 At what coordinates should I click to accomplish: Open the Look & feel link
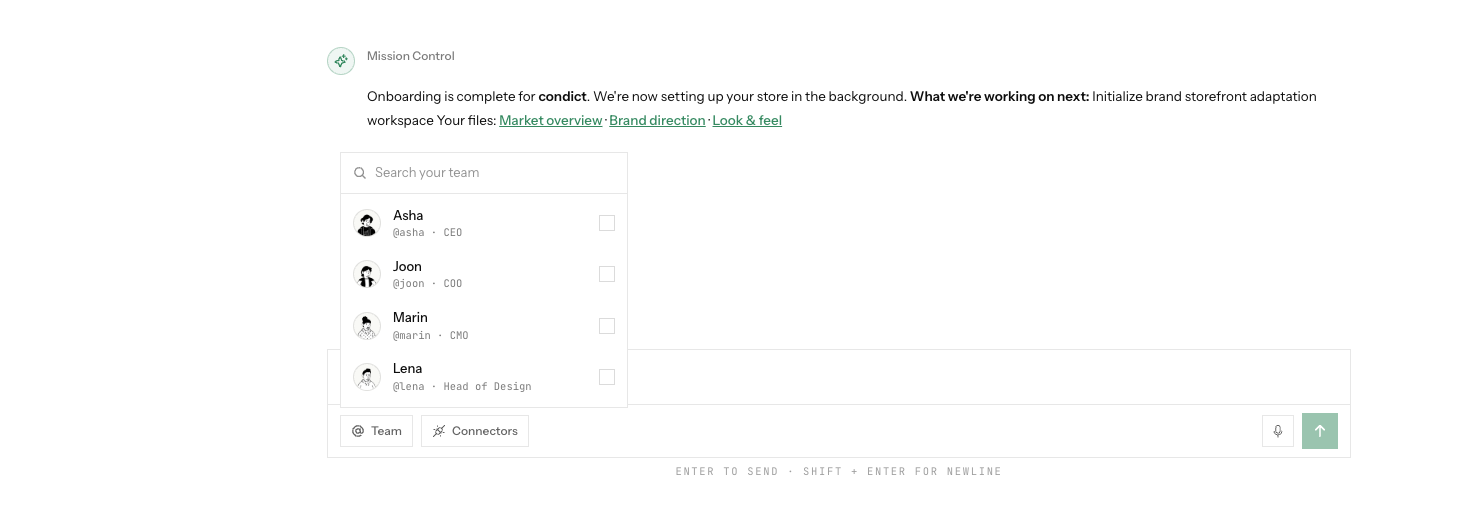(x=747, y=120)
